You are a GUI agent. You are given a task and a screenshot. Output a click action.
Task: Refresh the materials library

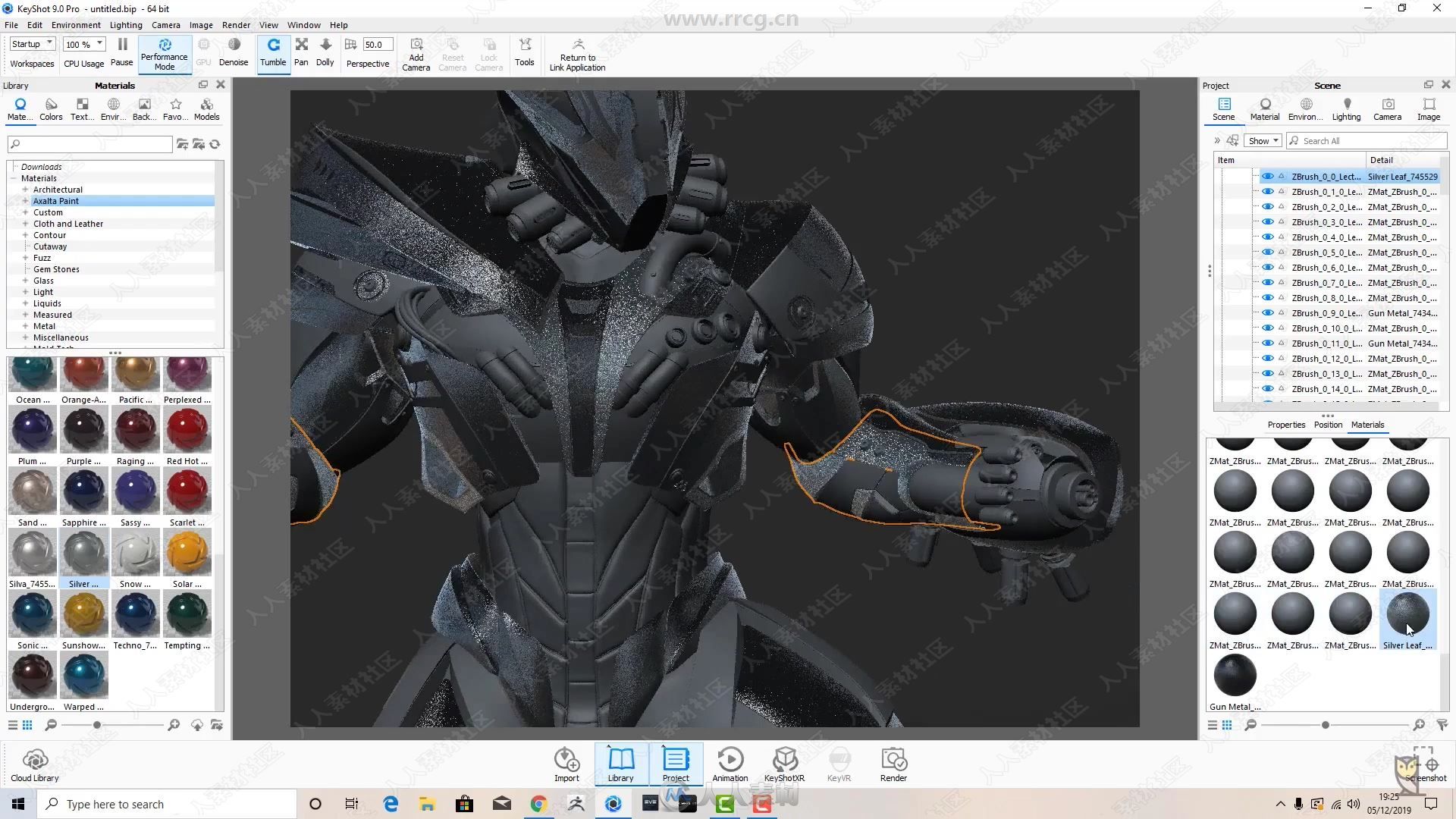[x=215, y=144]
